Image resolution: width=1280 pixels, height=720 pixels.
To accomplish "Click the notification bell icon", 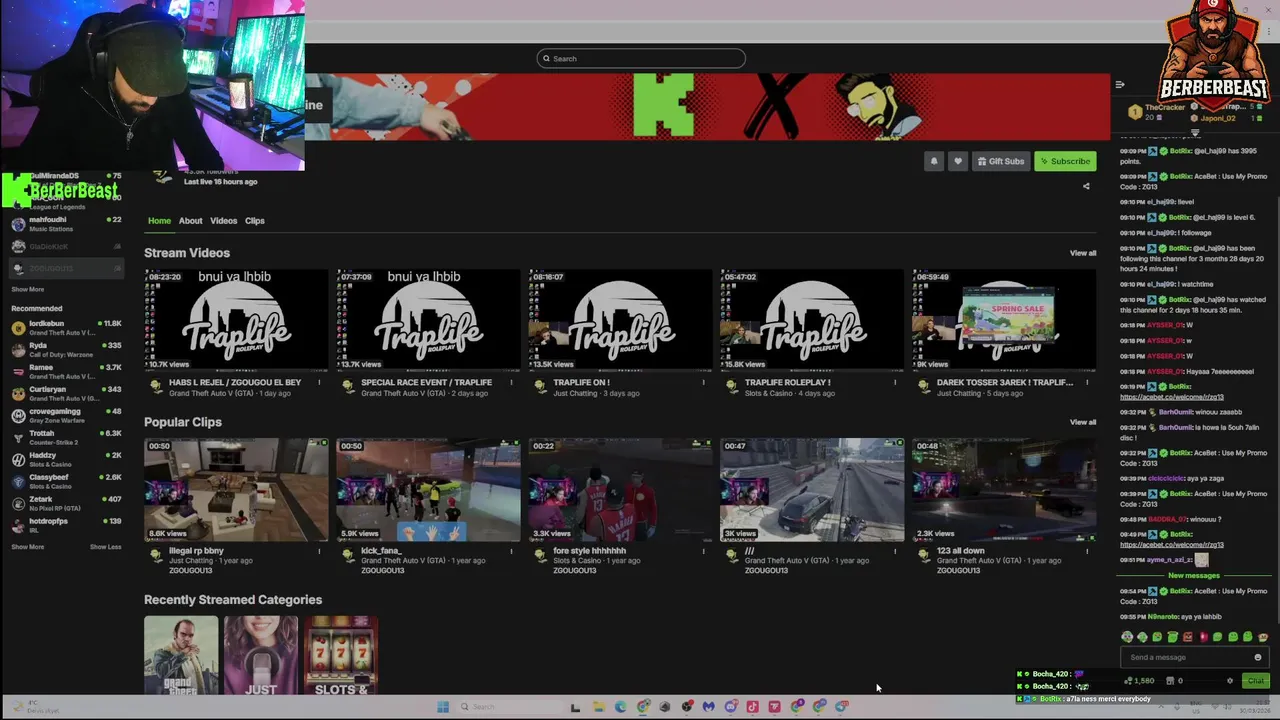I will pos(934,161).
